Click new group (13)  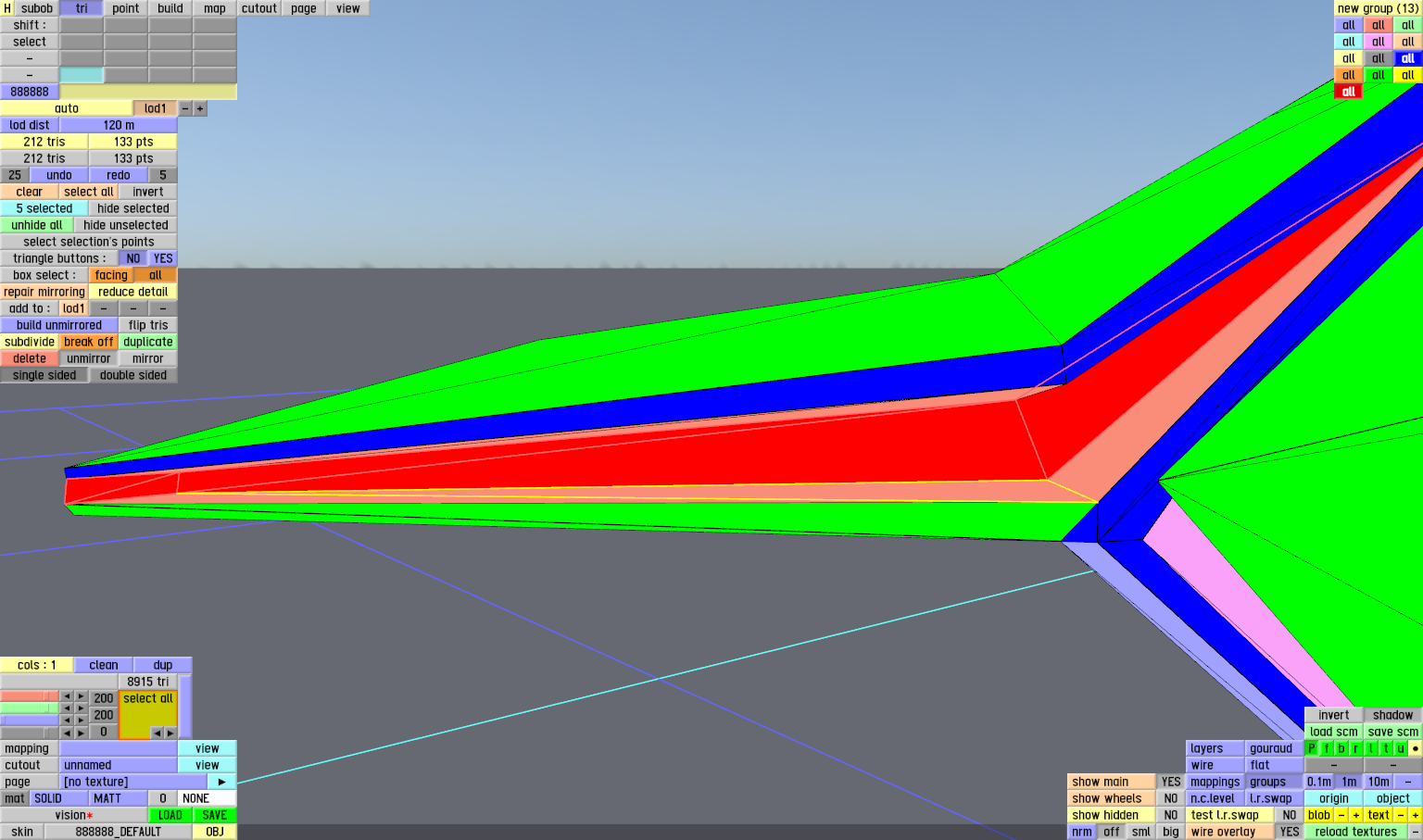pyautogui.click(x=1379, y=8)
